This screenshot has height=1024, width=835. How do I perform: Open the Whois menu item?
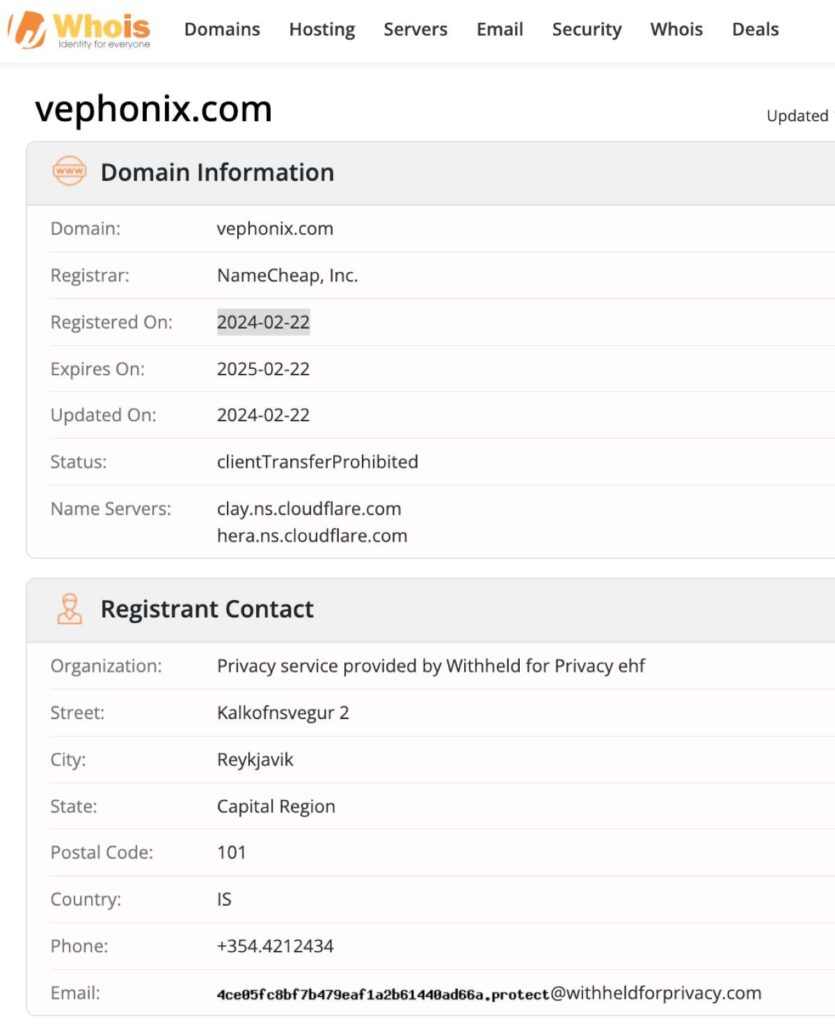(x=676, y=29)
